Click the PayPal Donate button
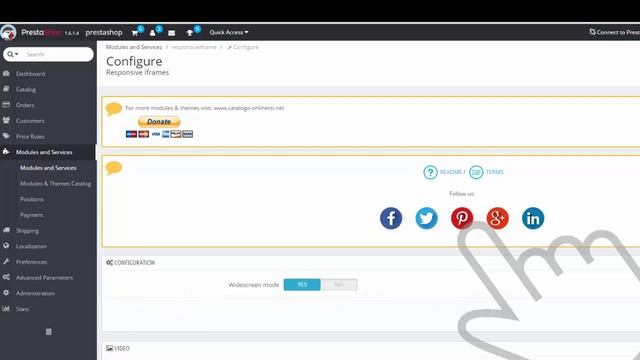Viewport: 640px width, 360px height. [159, 122]
